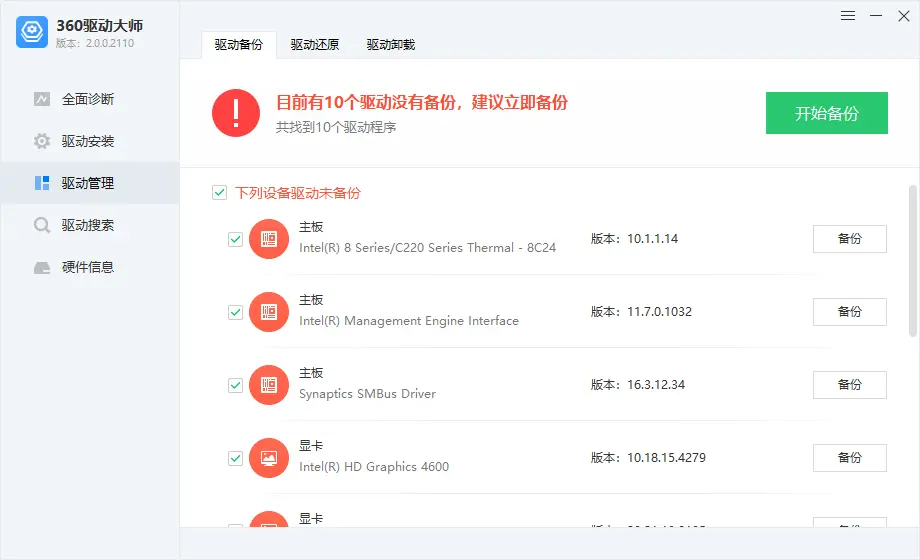Click the 硬件信息 hardware icon
The height and width of the screenshot is (560, 920).
(x=42, y=267)
